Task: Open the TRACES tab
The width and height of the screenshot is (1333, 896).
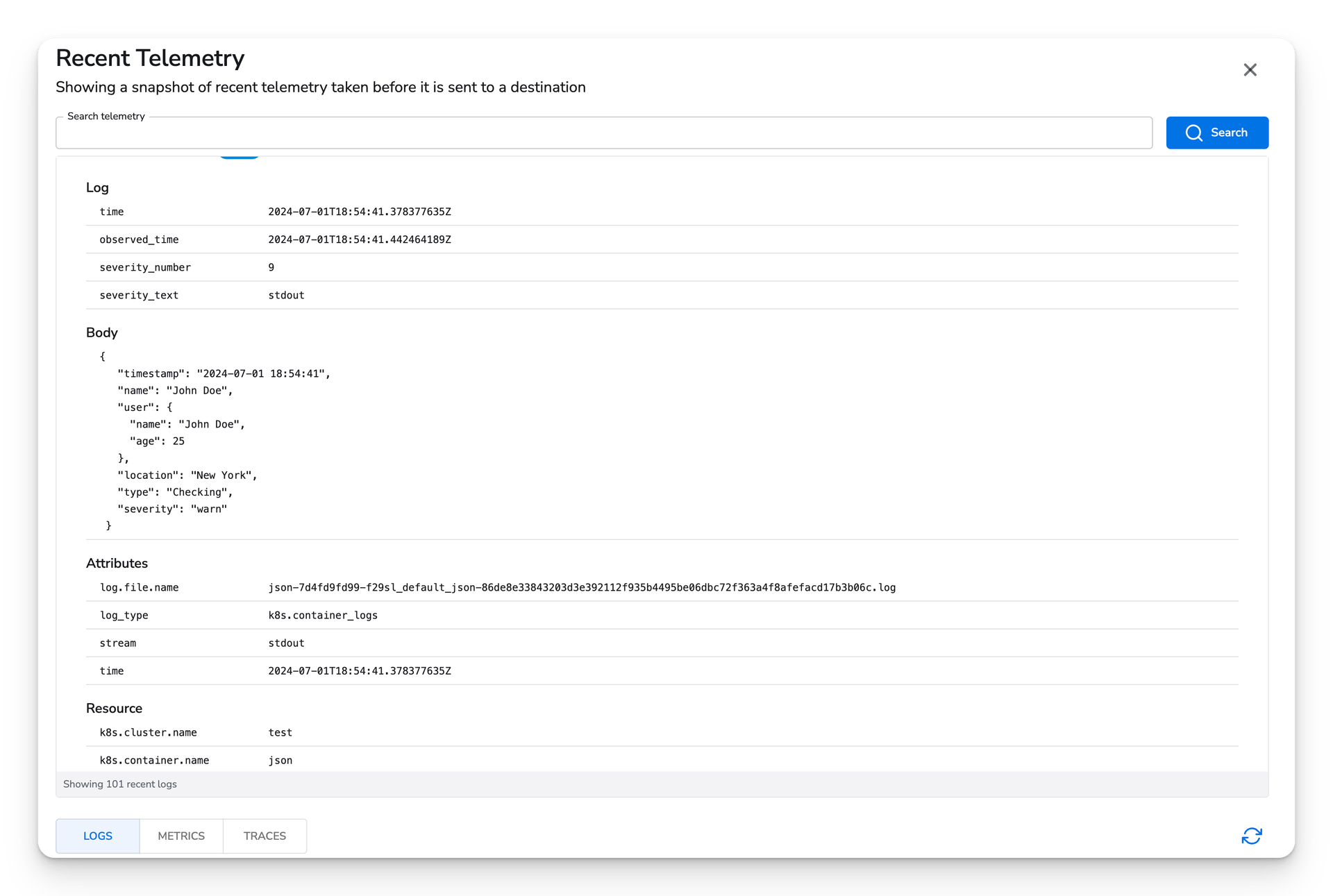Action: 265,836
